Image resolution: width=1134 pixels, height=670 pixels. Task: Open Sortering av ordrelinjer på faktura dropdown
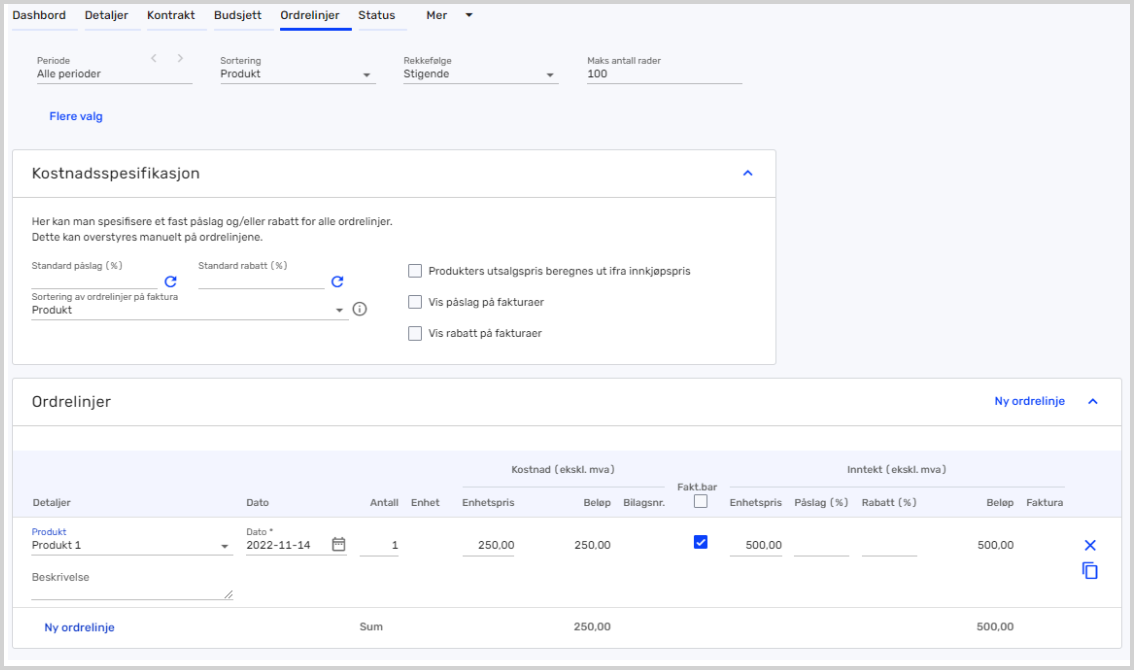tap(189, 310)
